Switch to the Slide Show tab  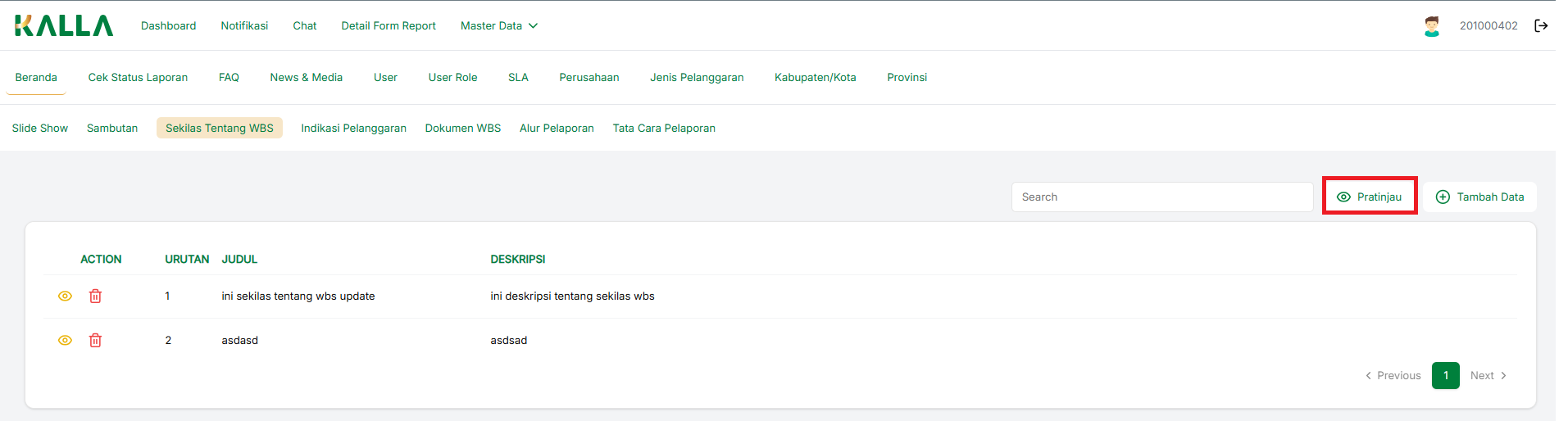tap(40, 129)
